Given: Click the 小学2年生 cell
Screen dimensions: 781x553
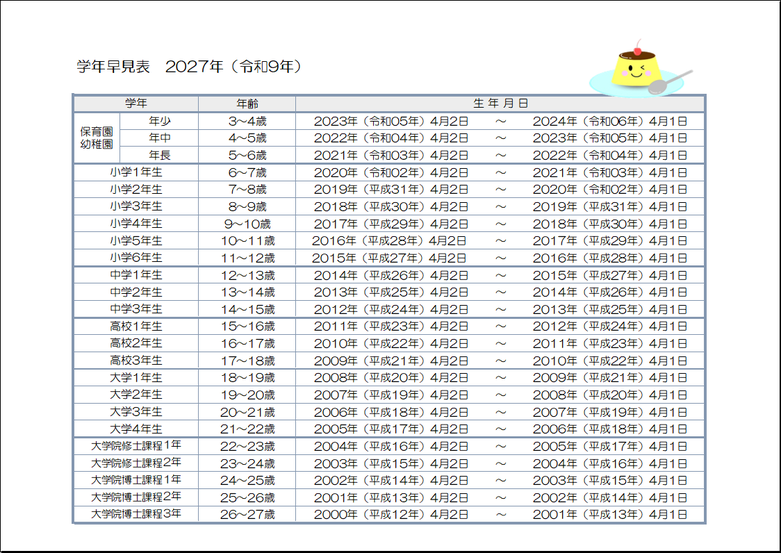Looking at the screenshot, I should pos(136,189).
